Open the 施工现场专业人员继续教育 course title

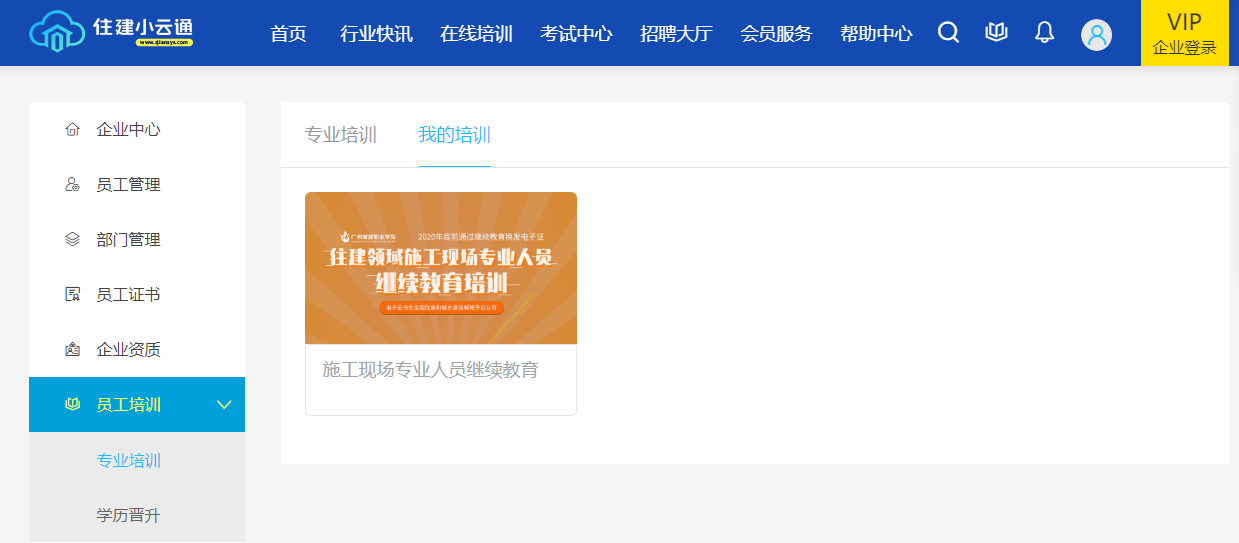(430, 370)
